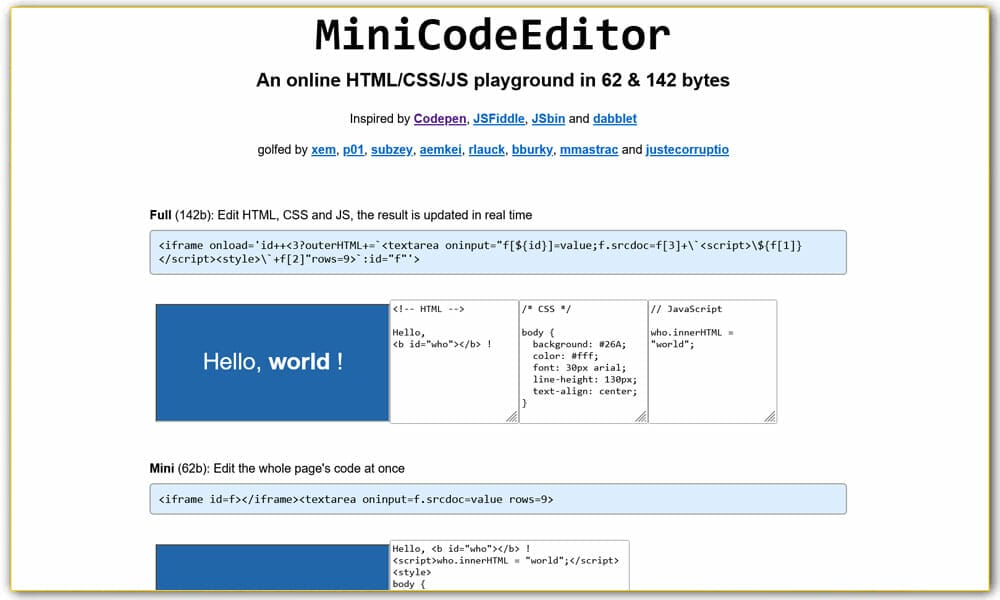Open the aemkei link

440,149
